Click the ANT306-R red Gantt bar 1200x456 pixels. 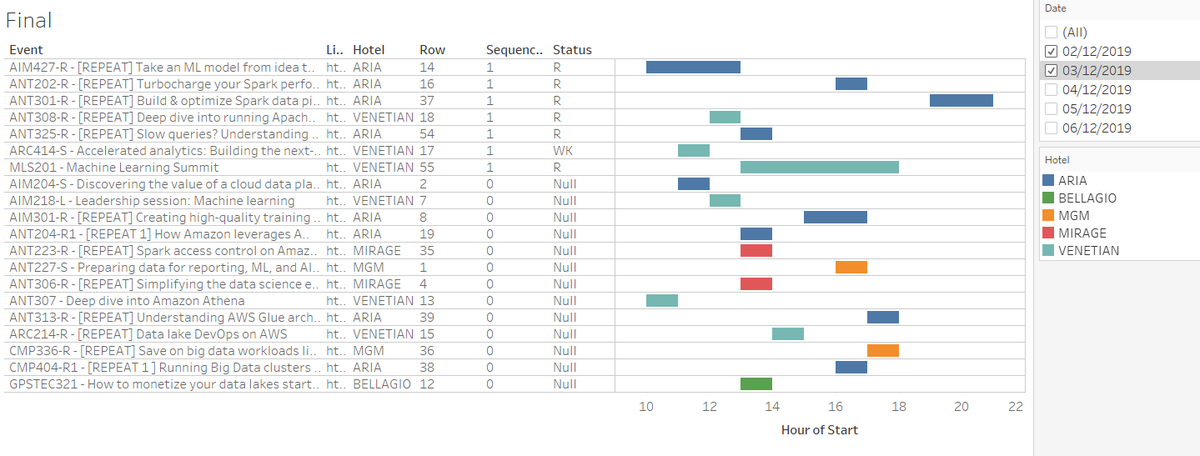[756, 284]
